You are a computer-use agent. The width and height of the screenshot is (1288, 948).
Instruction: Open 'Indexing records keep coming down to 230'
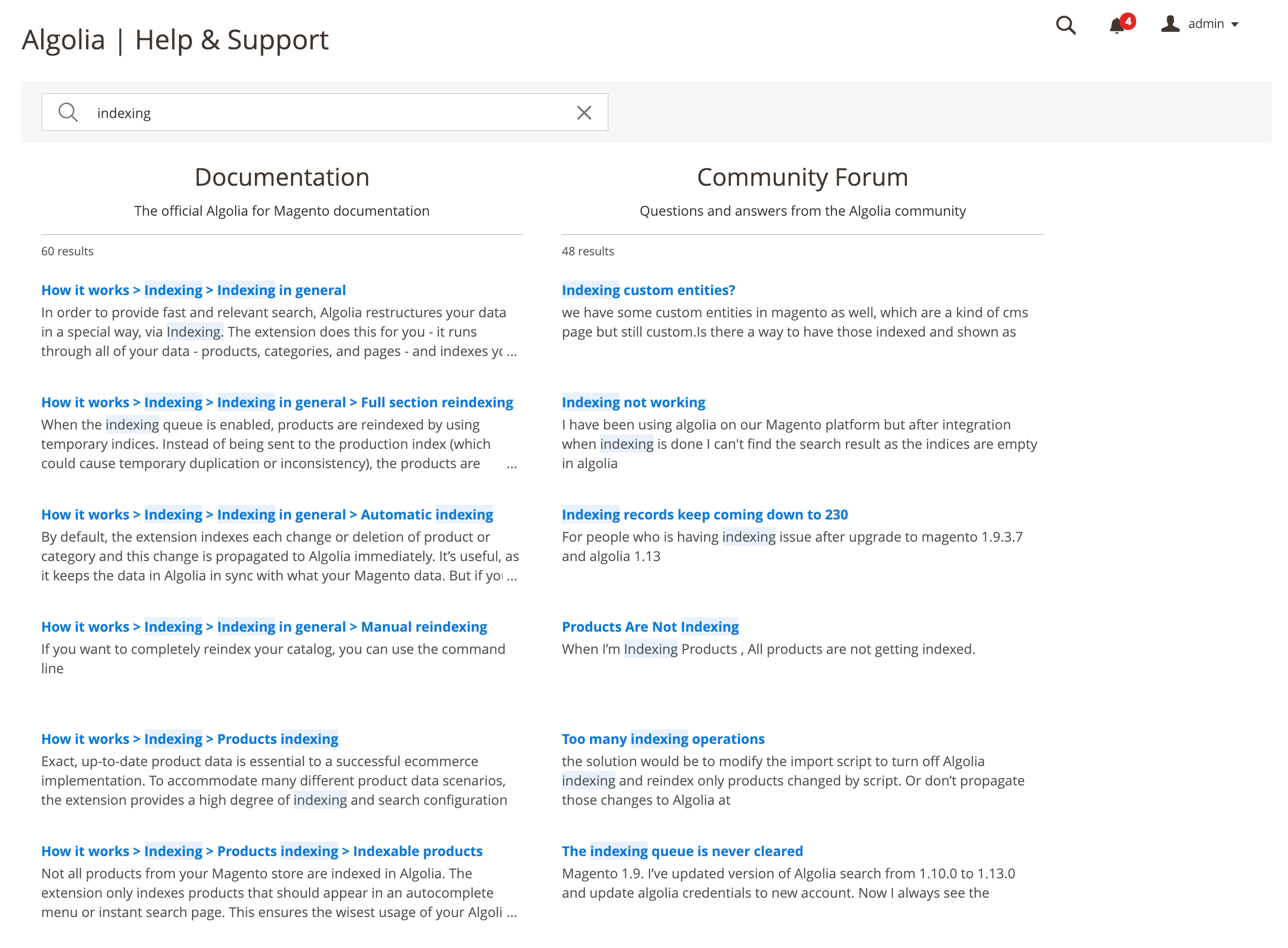[705, 515]
